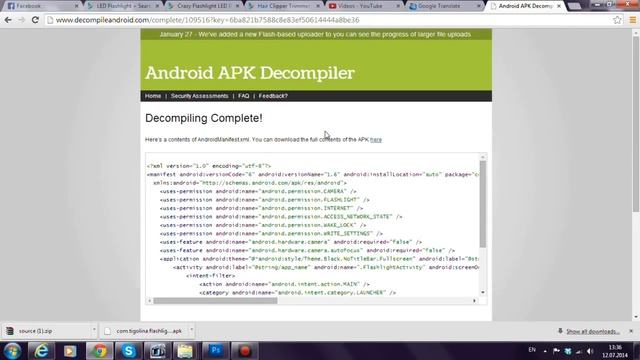The image size is (640, 360).
Task: Open the FAQ link
Action: (244, 96)
